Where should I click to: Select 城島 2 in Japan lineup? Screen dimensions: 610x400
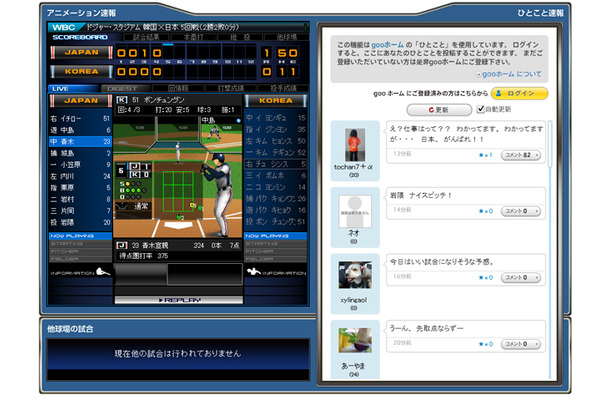[81, 153]
